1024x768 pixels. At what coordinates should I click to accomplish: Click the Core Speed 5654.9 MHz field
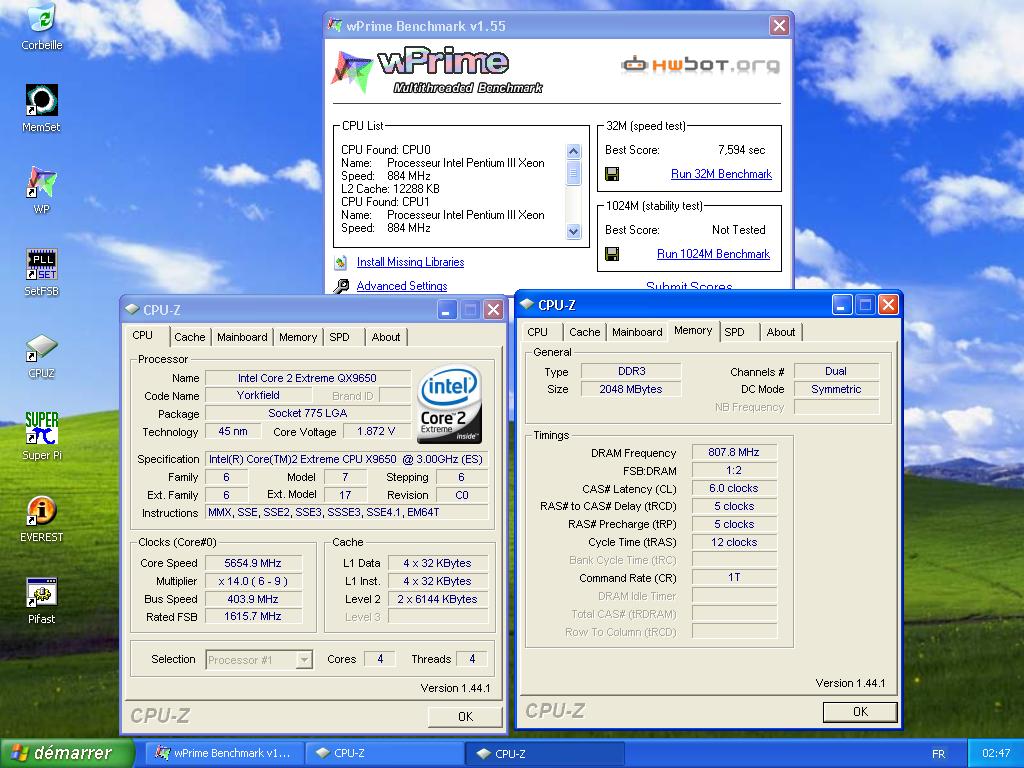coord(253,563)
